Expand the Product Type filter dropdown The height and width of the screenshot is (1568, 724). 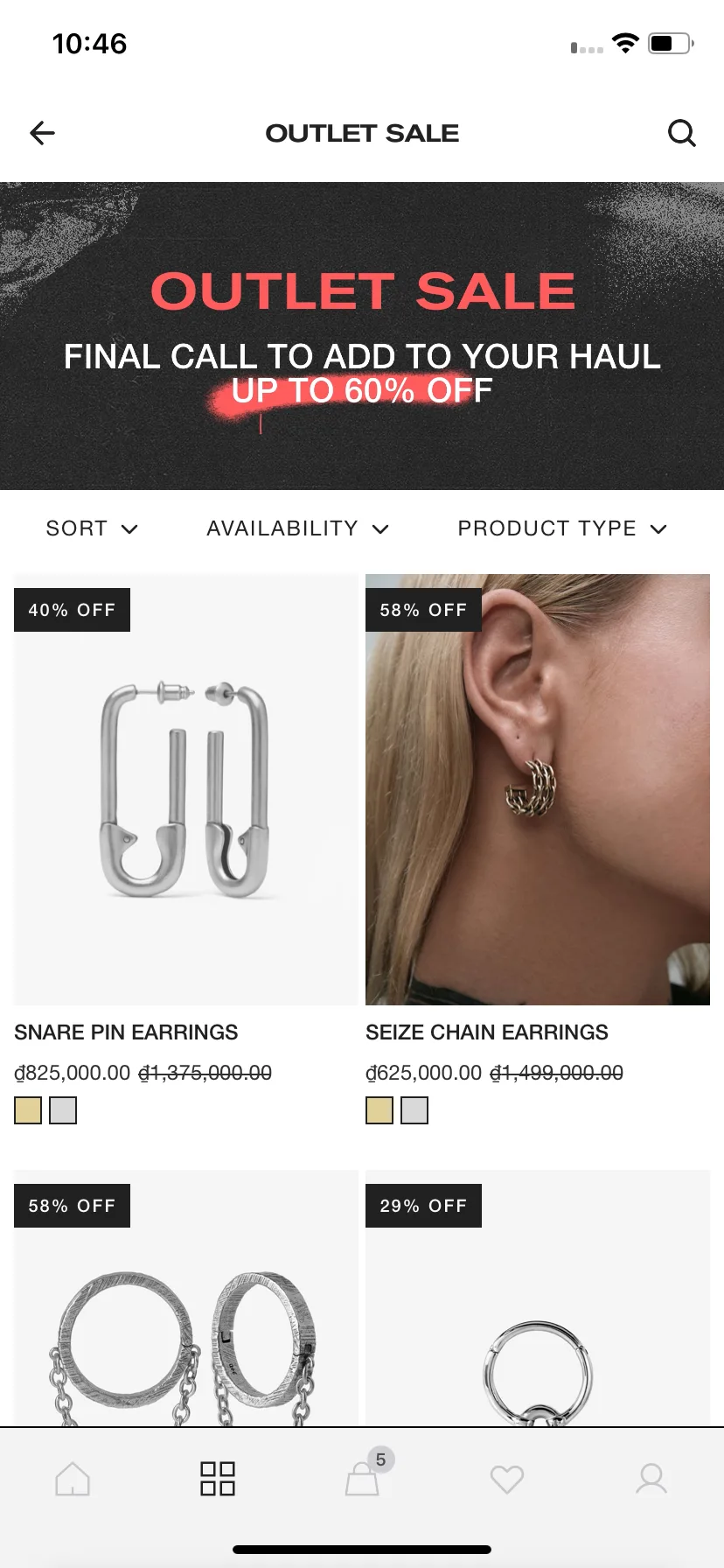(562, 528)
